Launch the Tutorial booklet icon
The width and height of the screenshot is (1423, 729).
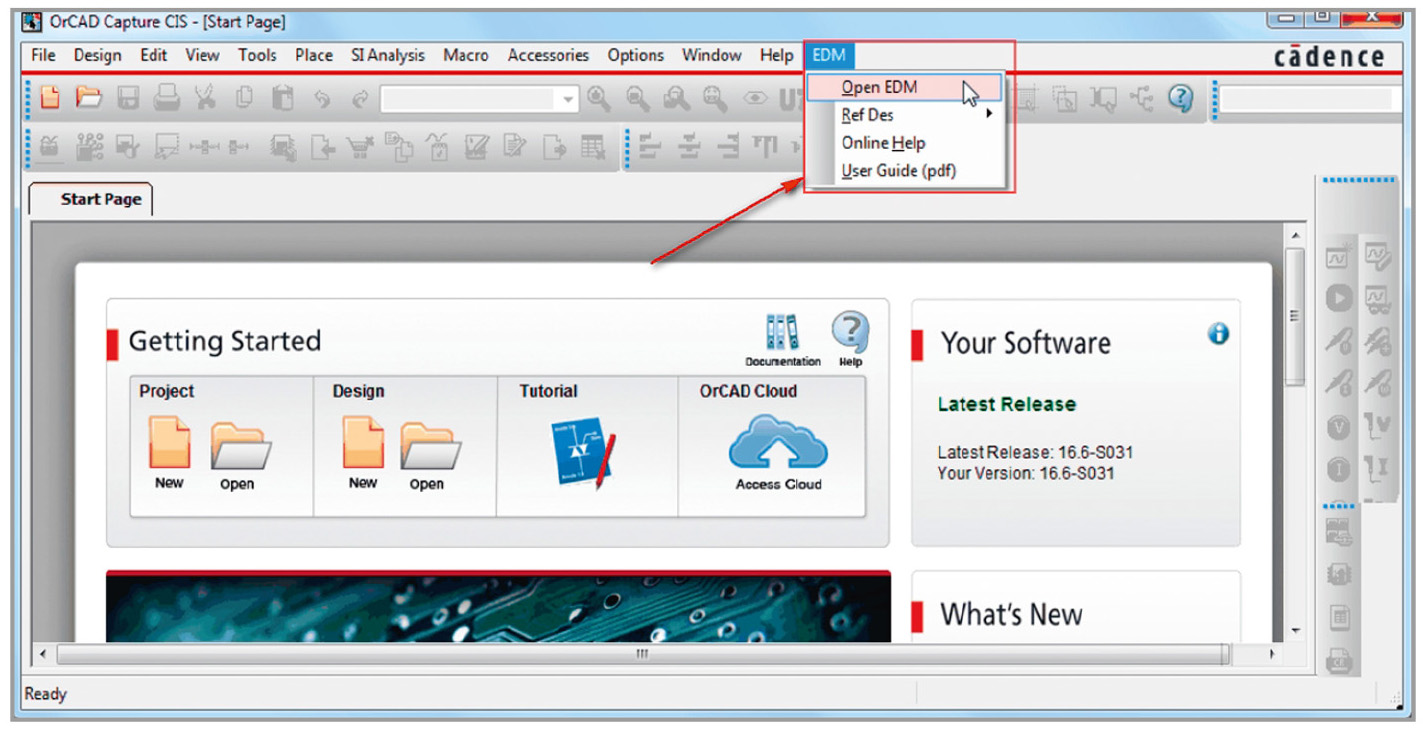pos(583,454)
